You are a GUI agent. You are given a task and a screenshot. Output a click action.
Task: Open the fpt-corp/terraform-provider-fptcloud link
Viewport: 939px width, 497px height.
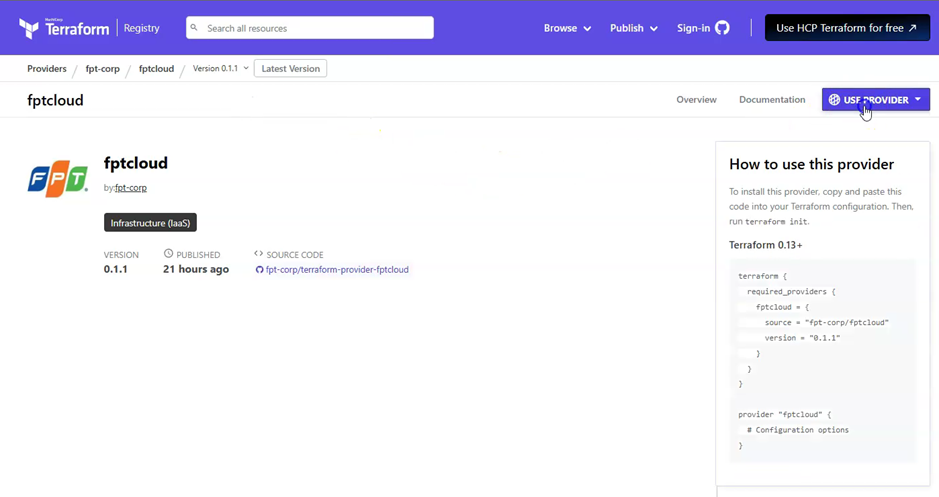(337, 270)
